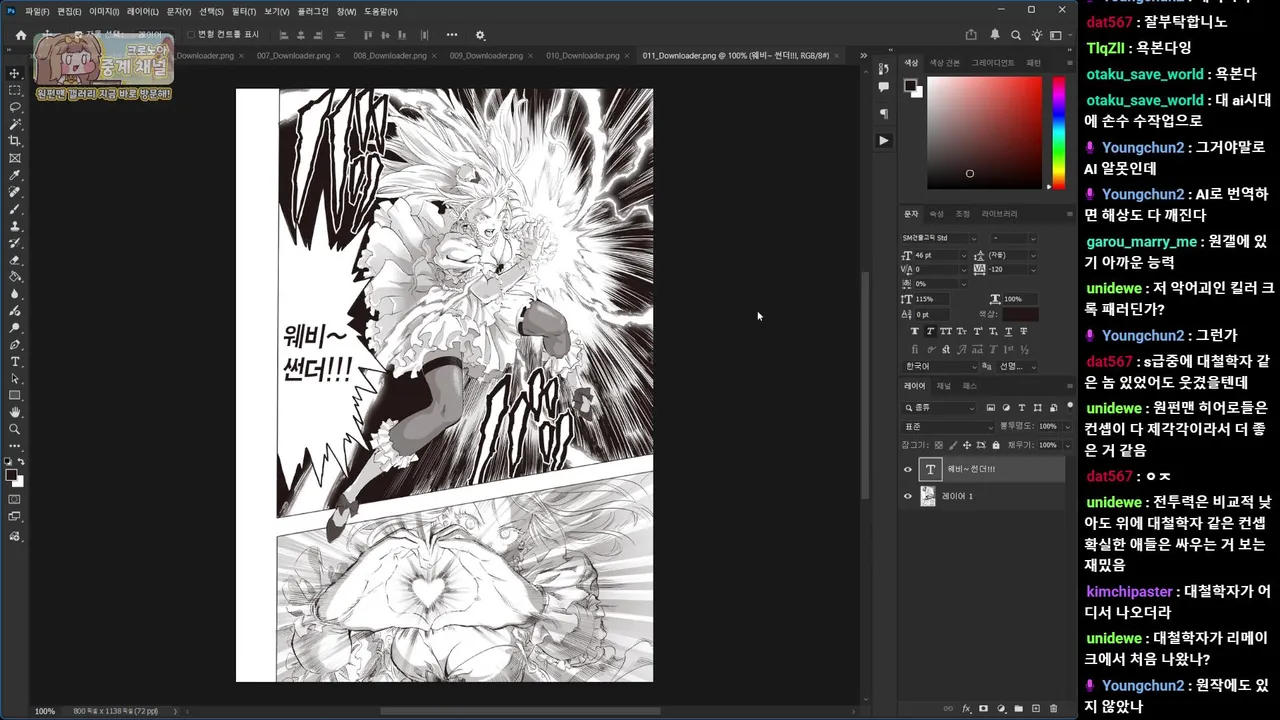Open the 파일(F) menu
This screenshot has width=1280, height=720.
(x=37, y=11)
